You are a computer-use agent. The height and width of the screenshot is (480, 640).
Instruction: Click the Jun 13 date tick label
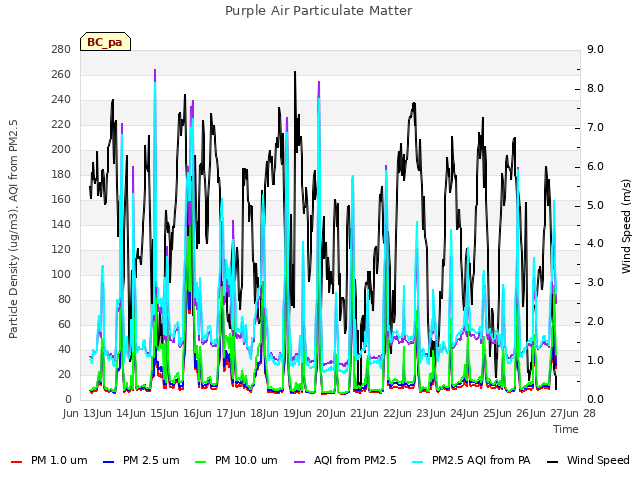pos(80,413)
